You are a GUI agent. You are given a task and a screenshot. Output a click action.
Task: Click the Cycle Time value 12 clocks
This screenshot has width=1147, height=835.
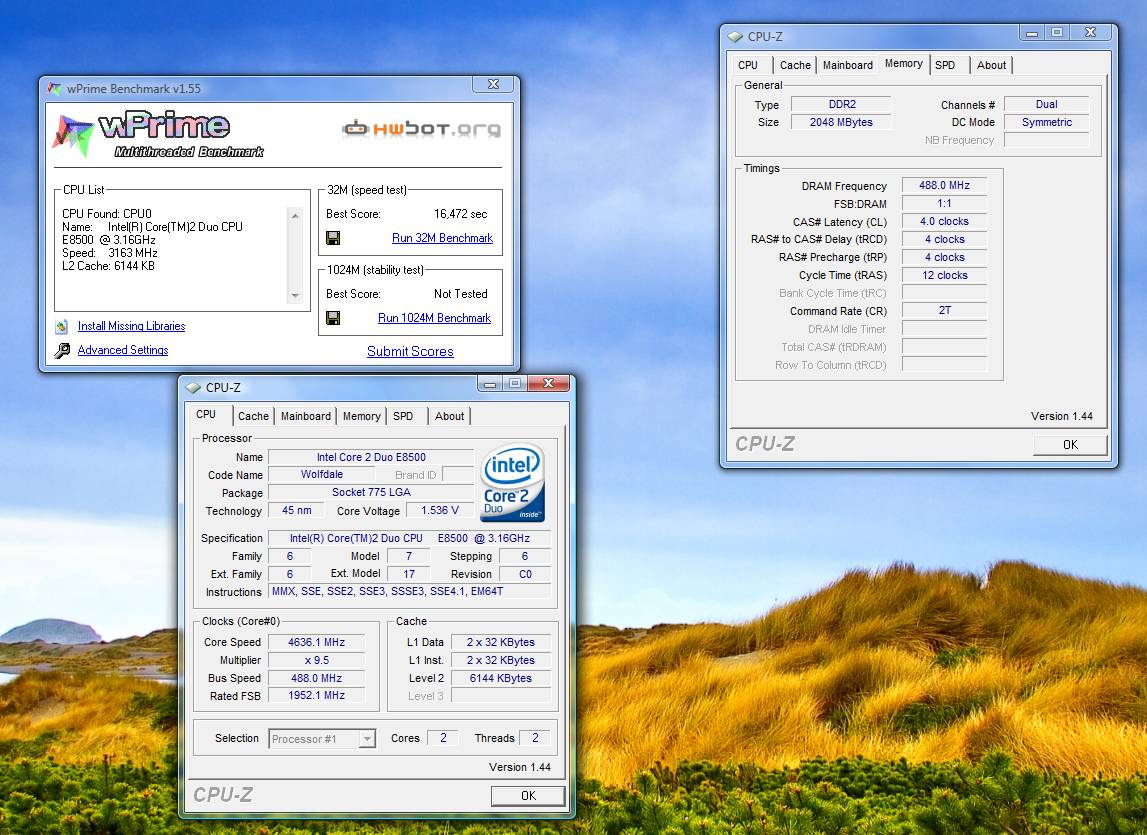point(944,275)
